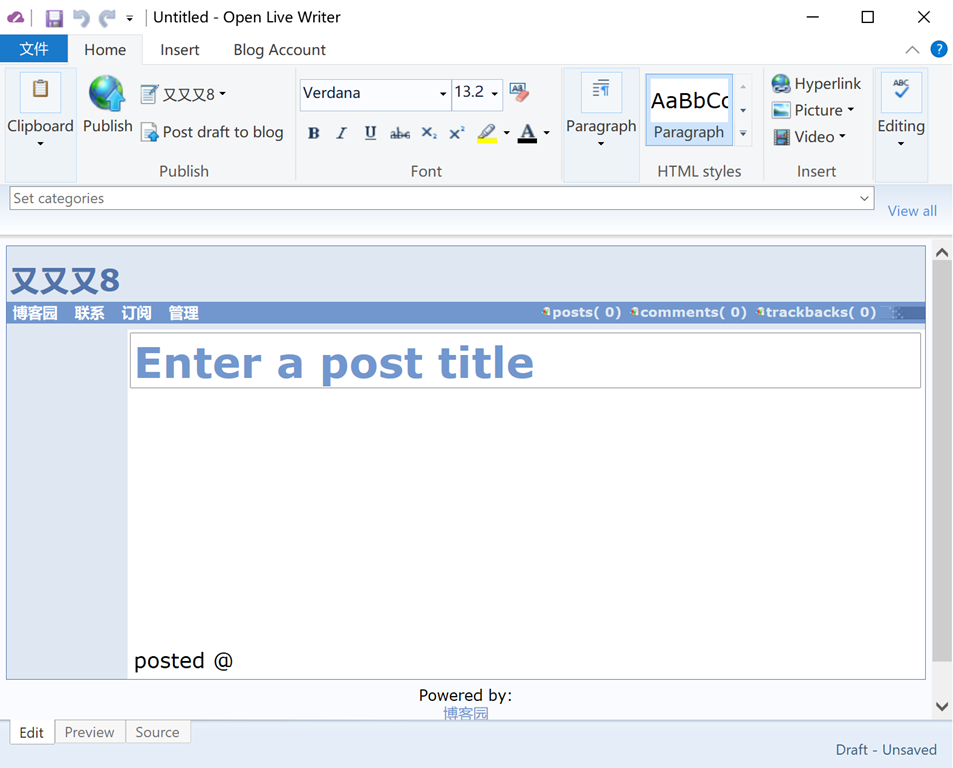
Task: Click the posts( 0) counter text
Action: [586, 312]
